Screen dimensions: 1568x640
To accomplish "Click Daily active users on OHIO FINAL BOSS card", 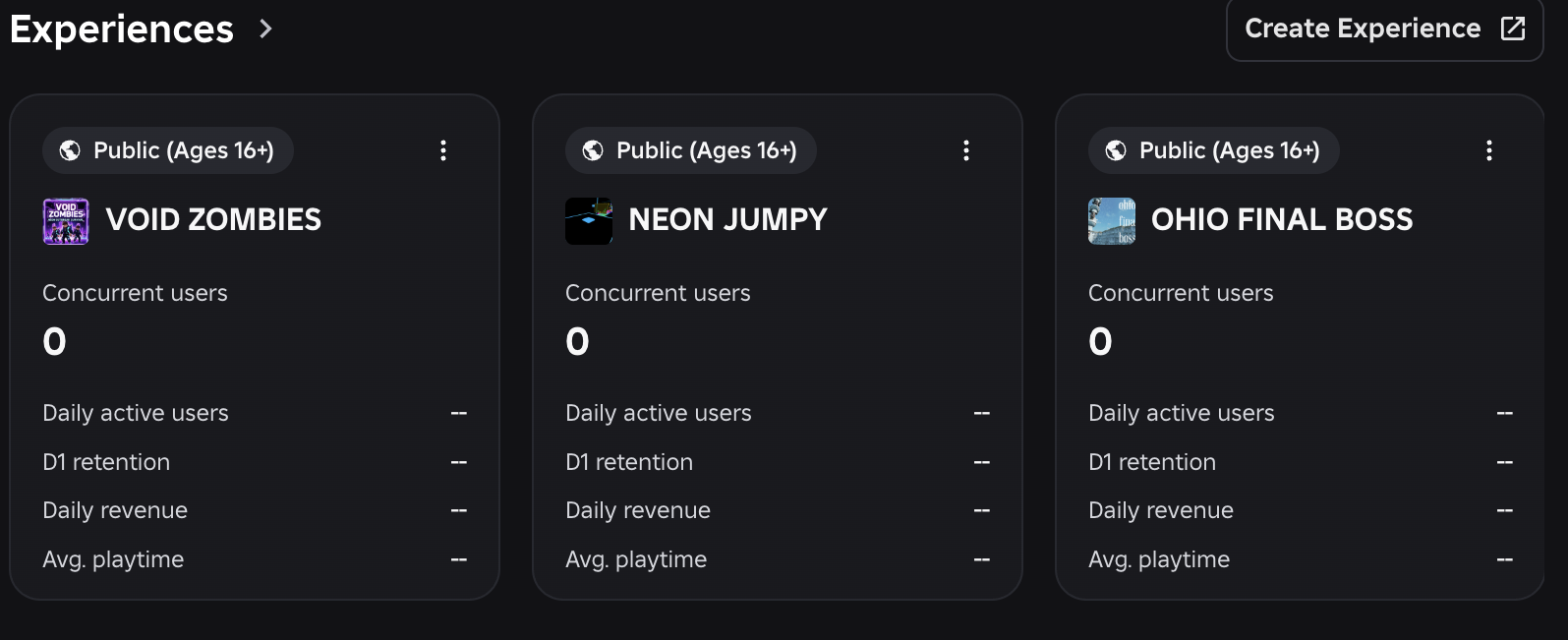I will coord(1182,413).
